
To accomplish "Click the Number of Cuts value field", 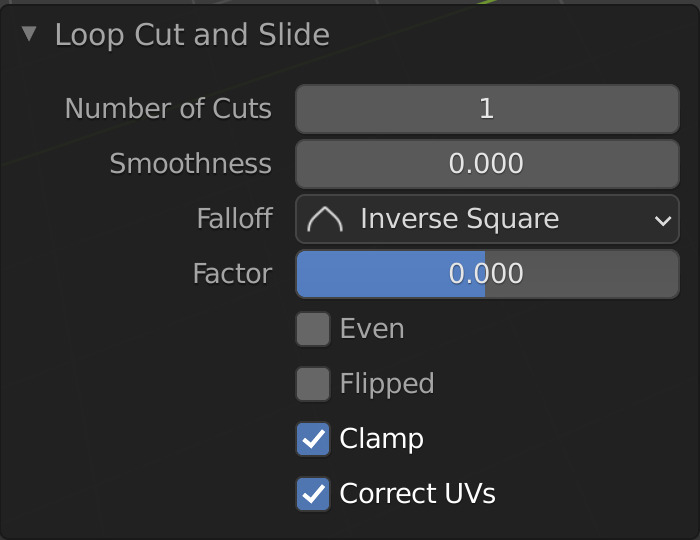I will coord(487,109).
